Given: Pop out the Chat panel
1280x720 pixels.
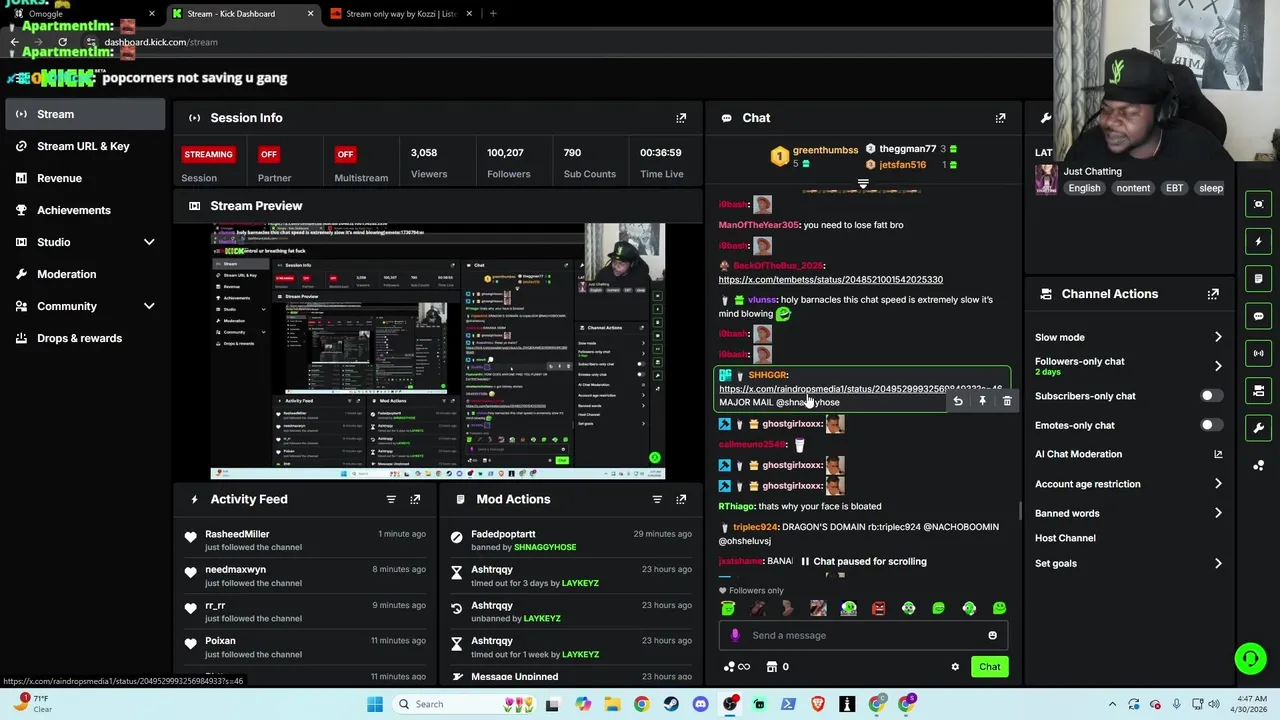Looking at the screenshot, I should (x=1000, y=118).
